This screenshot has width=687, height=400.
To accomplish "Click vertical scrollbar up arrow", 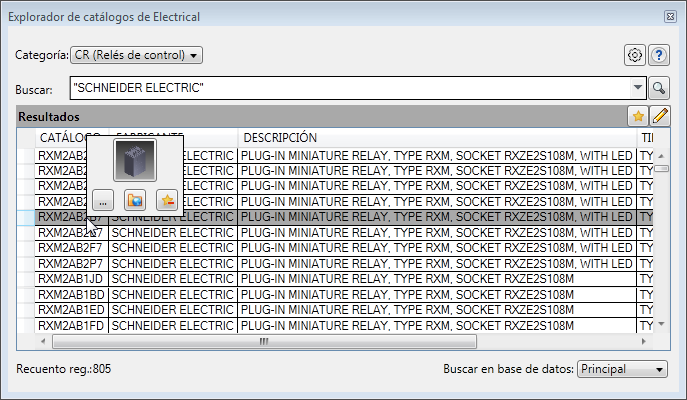I will tap(661, 156).
